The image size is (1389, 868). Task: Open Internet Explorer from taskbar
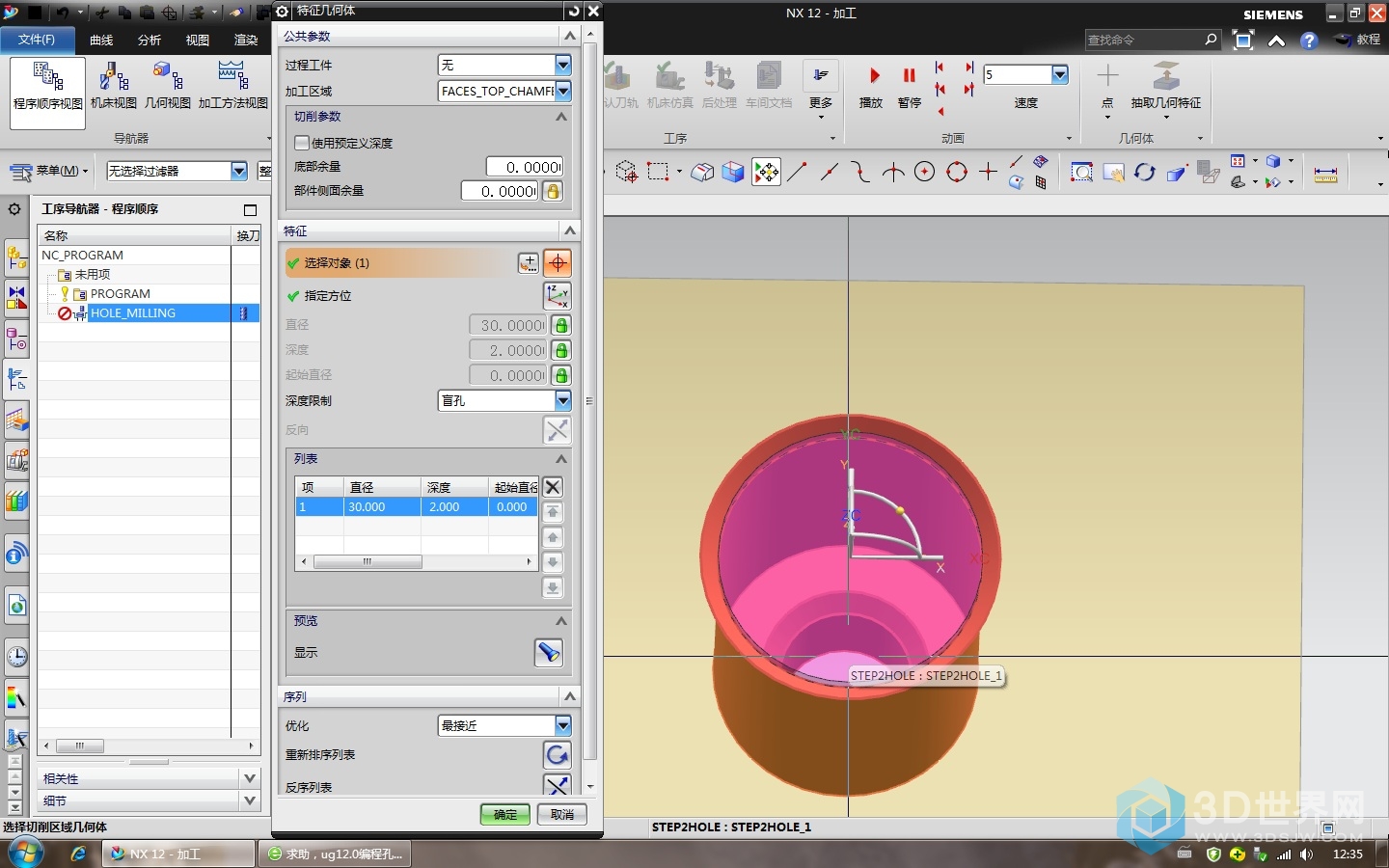click(79, 854)
